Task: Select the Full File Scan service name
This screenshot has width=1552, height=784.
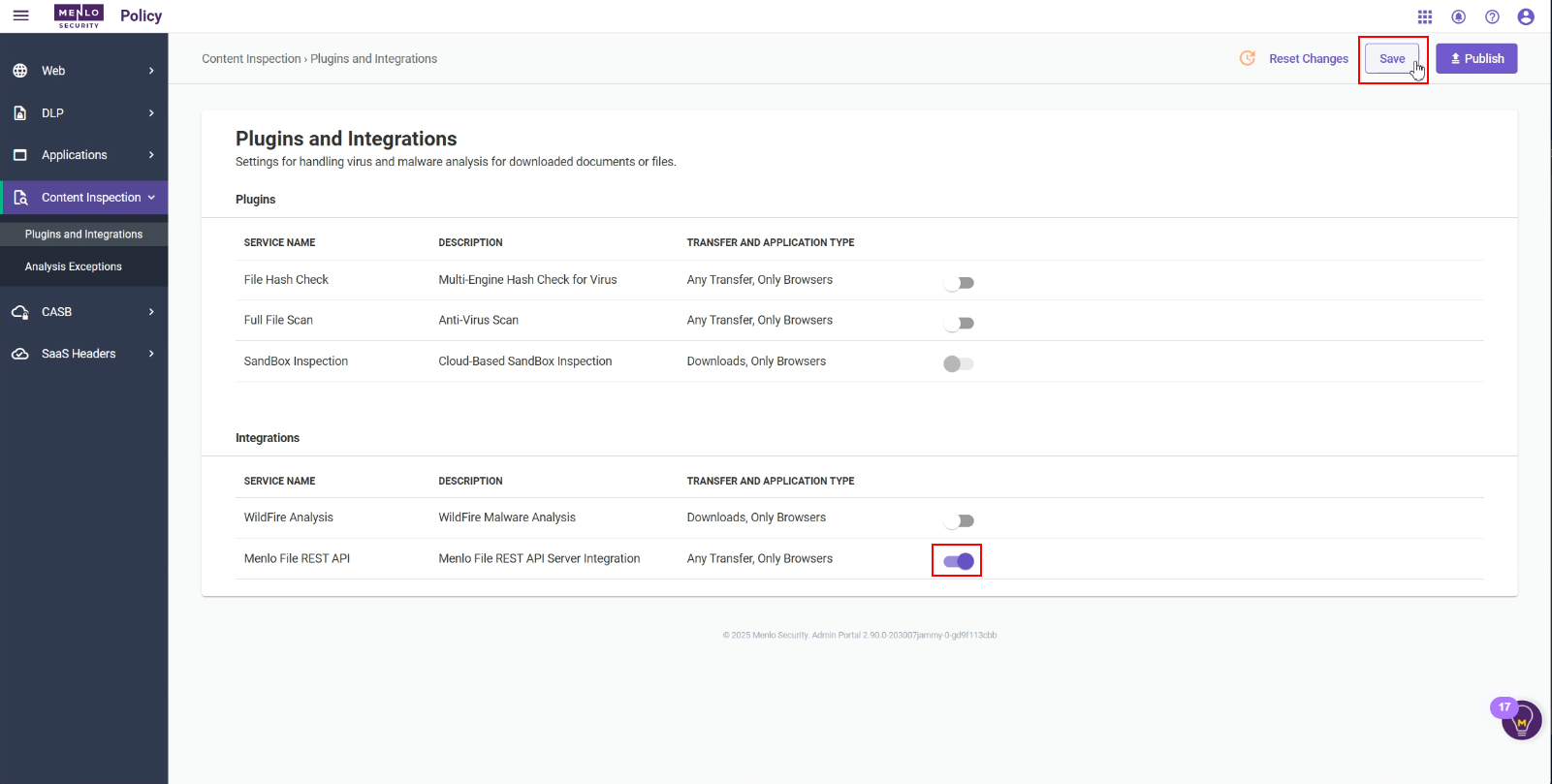Action: (278, 321)
